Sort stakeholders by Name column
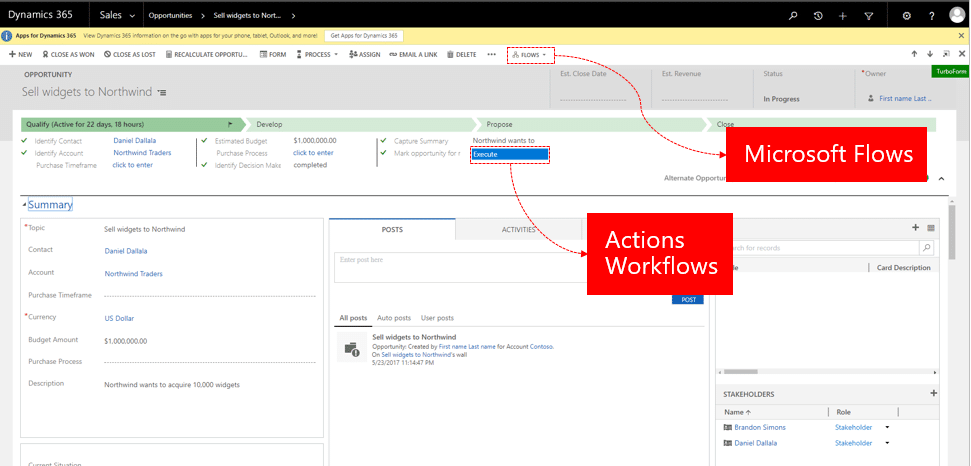The width and height of the screenshot is (971, 466). pos(738,412)
